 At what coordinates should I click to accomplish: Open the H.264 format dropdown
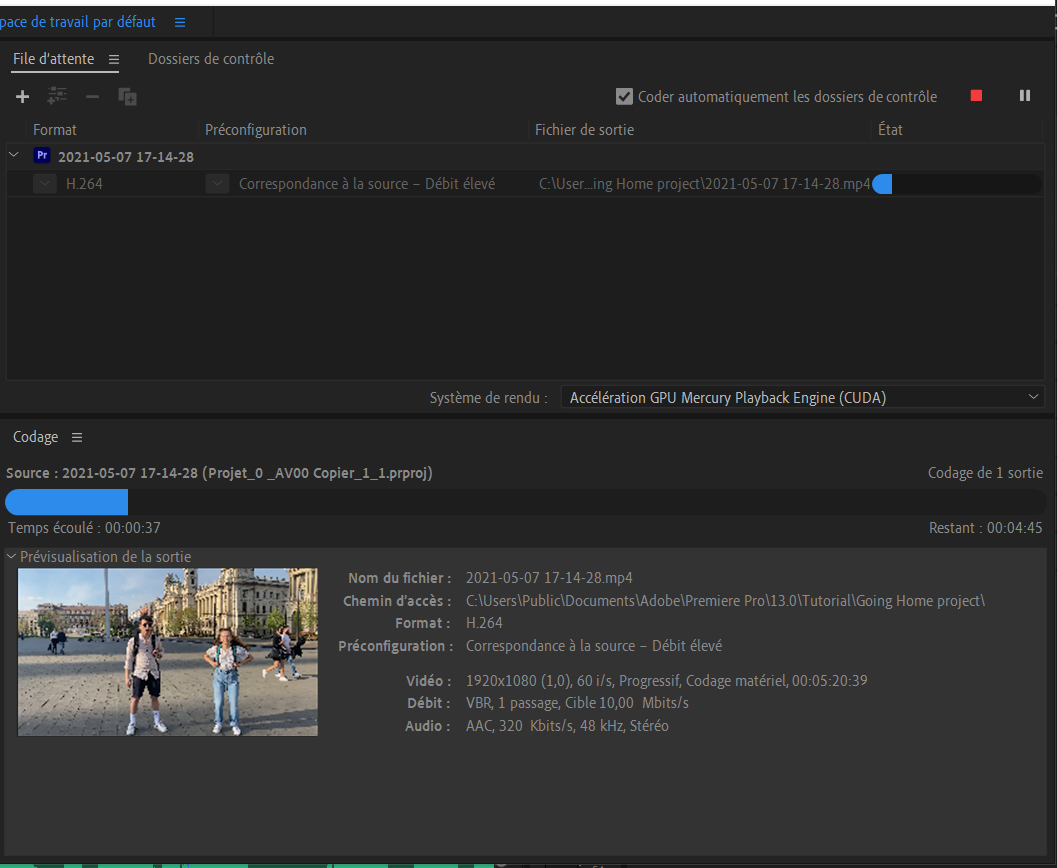[x=45, y=183]
